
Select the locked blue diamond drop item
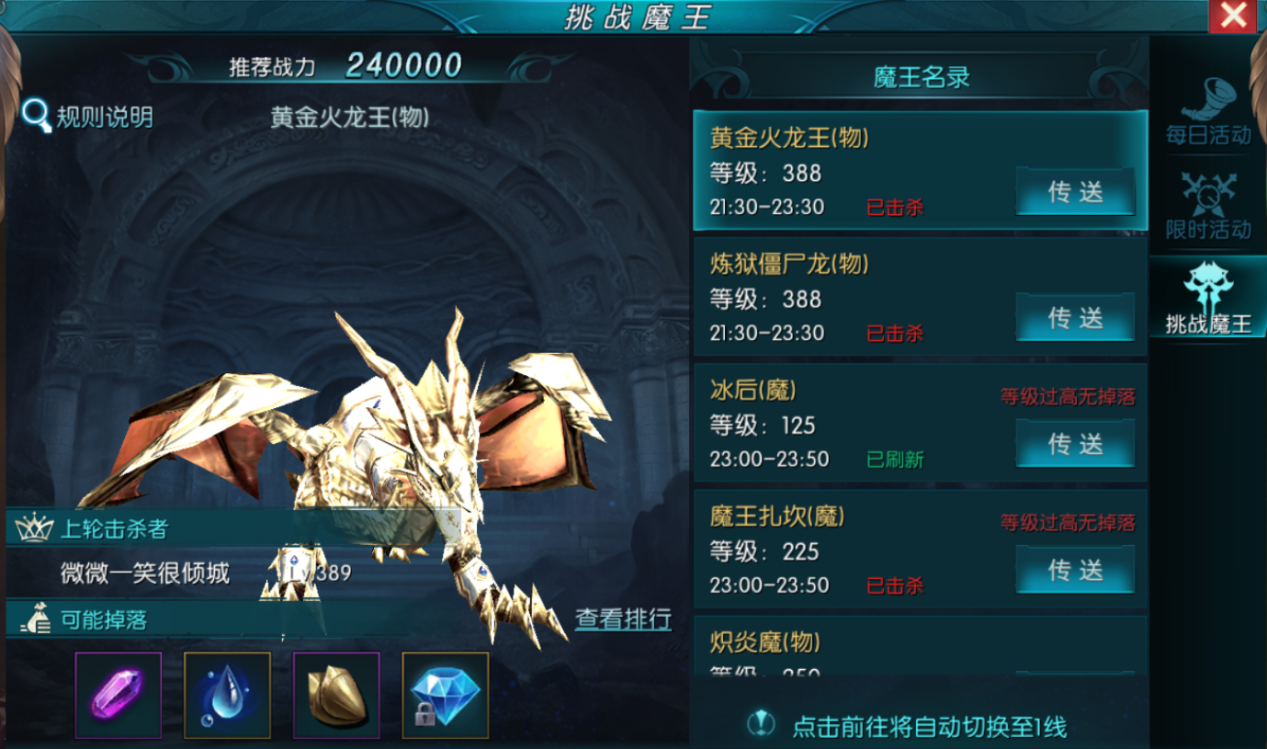pos(445,695)
